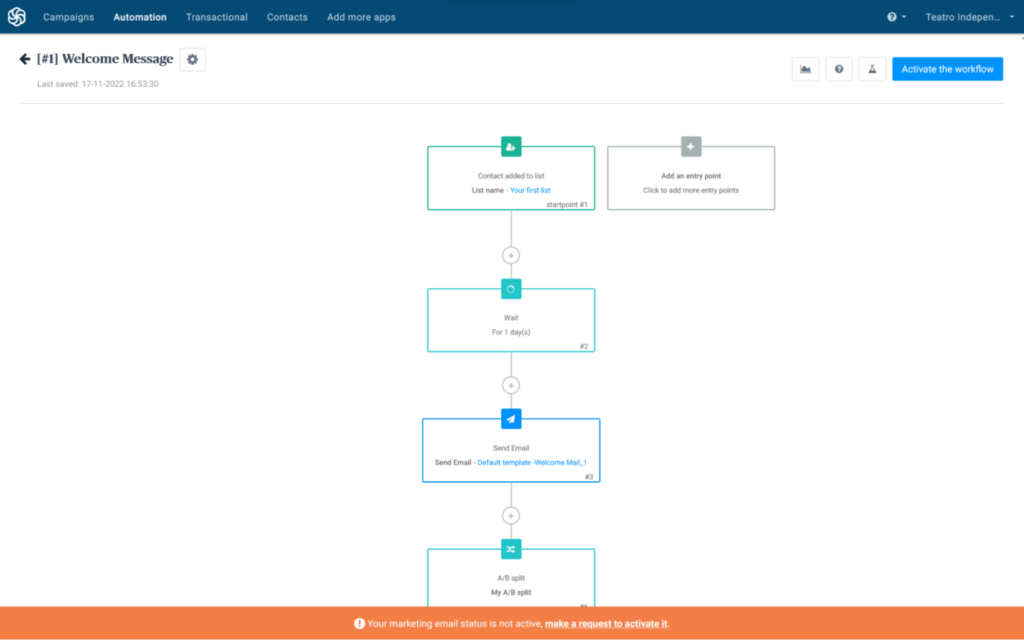The width and height of the screenshot is (1024, 640).
Task: Open the Your first list link
Action: (x=530, y=189)
